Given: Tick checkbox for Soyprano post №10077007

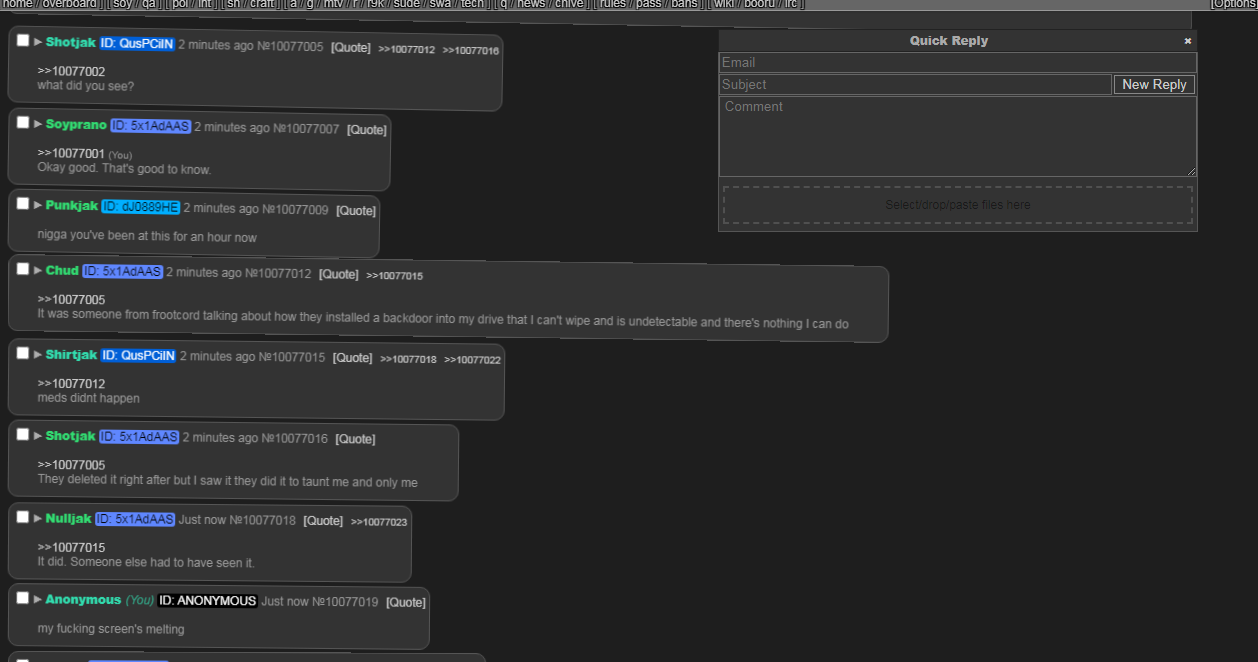Looking at the screenshot, I should tap(23, 122).
